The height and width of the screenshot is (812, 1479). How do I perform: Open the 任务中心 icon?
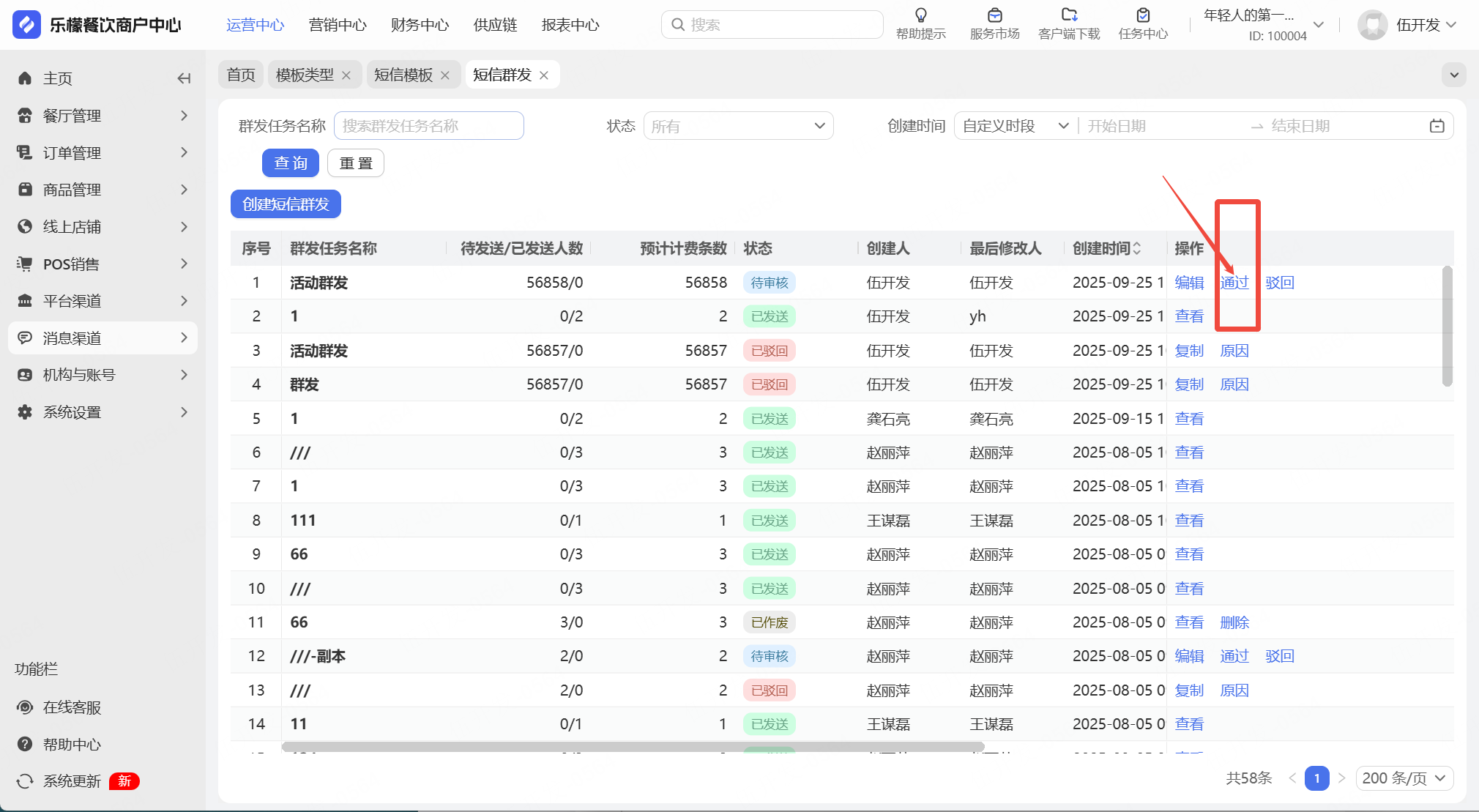click(1142, 15)
